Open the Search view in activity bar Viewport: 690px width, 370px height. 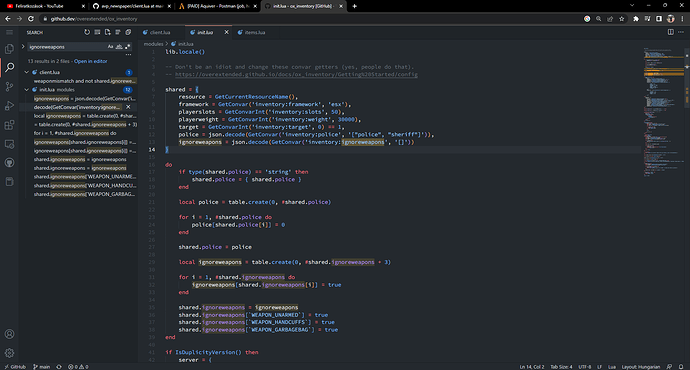click(x=9, y=67)
